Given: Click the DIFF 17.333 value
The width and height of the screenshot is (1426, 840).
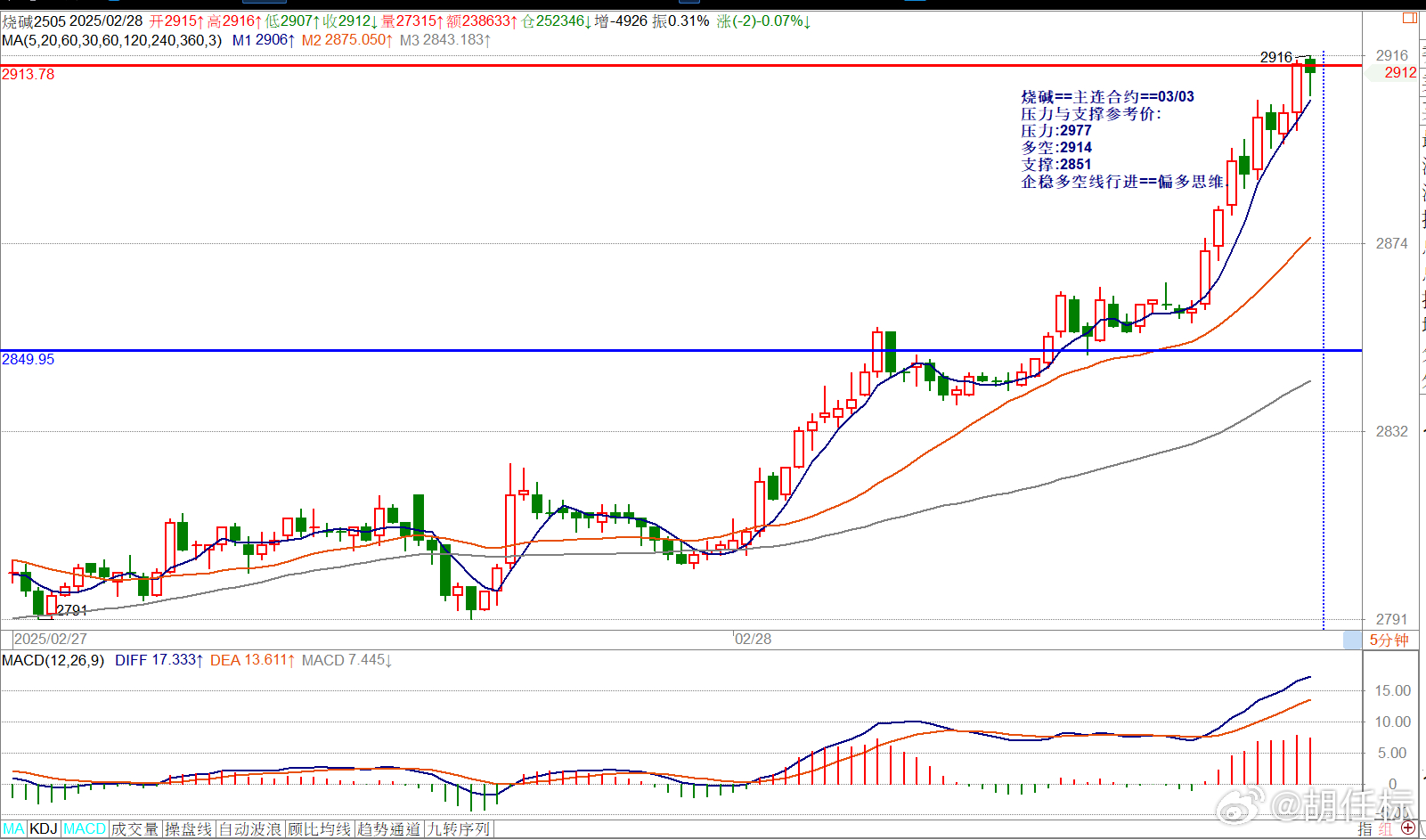Looking at the screenshot, I should click(159, 660).
